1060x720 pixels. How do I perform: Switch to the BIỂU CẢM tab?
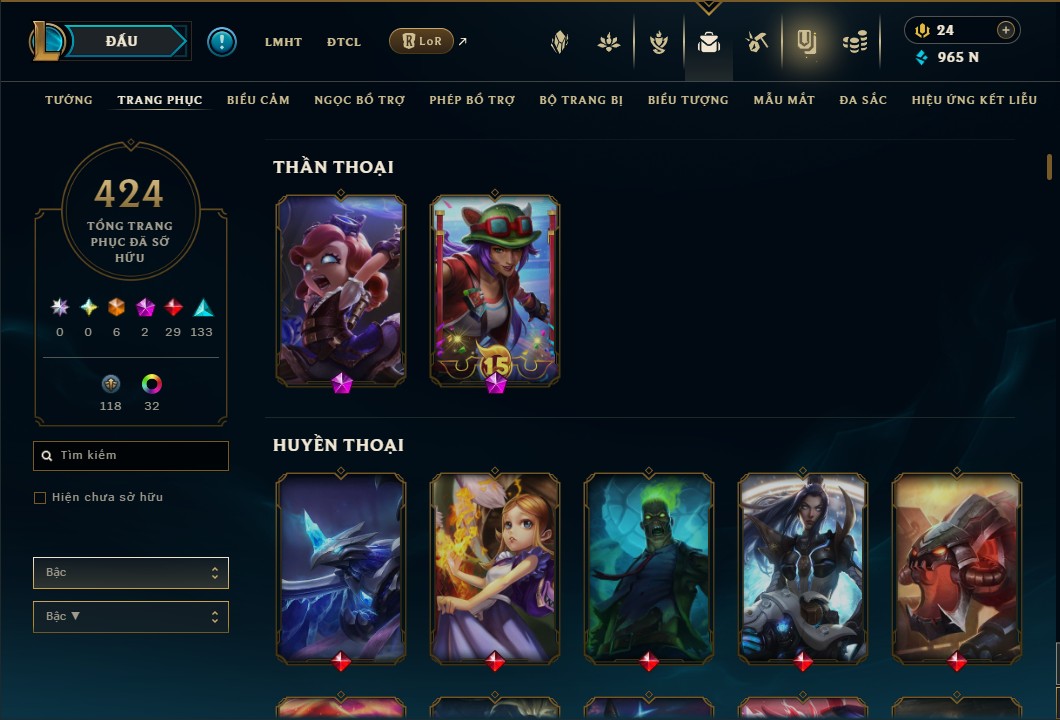[x=258, y=100]
